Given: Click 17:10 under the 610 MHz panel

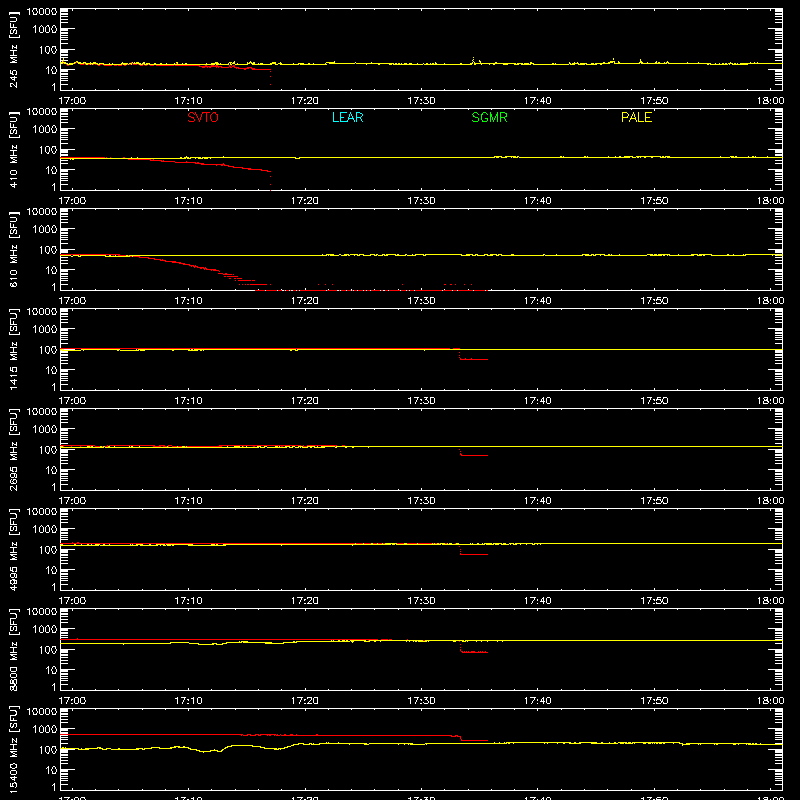Looking at the screenshot, I should click(188, 301).
